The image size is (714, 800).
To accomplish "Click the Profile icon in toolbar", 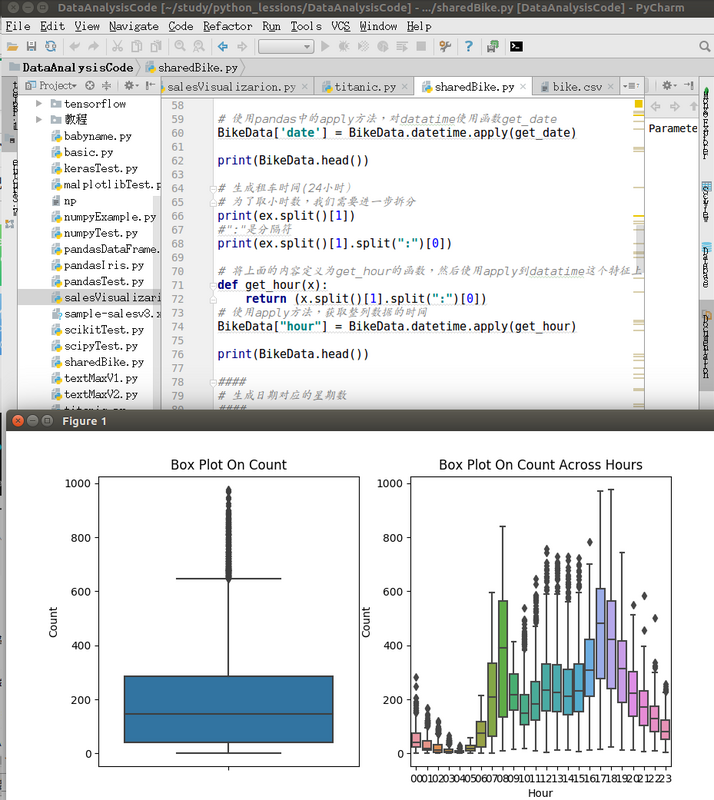I will pyautogui.click(x=383, y=46).
